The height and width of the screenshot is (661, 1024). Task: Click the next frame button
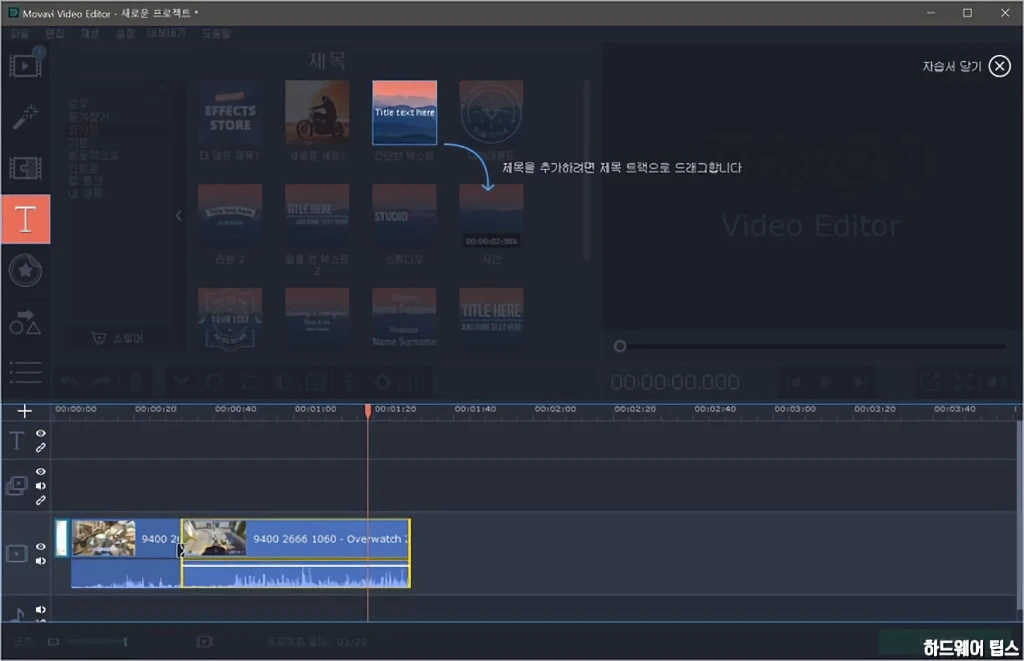coord(860,382)
